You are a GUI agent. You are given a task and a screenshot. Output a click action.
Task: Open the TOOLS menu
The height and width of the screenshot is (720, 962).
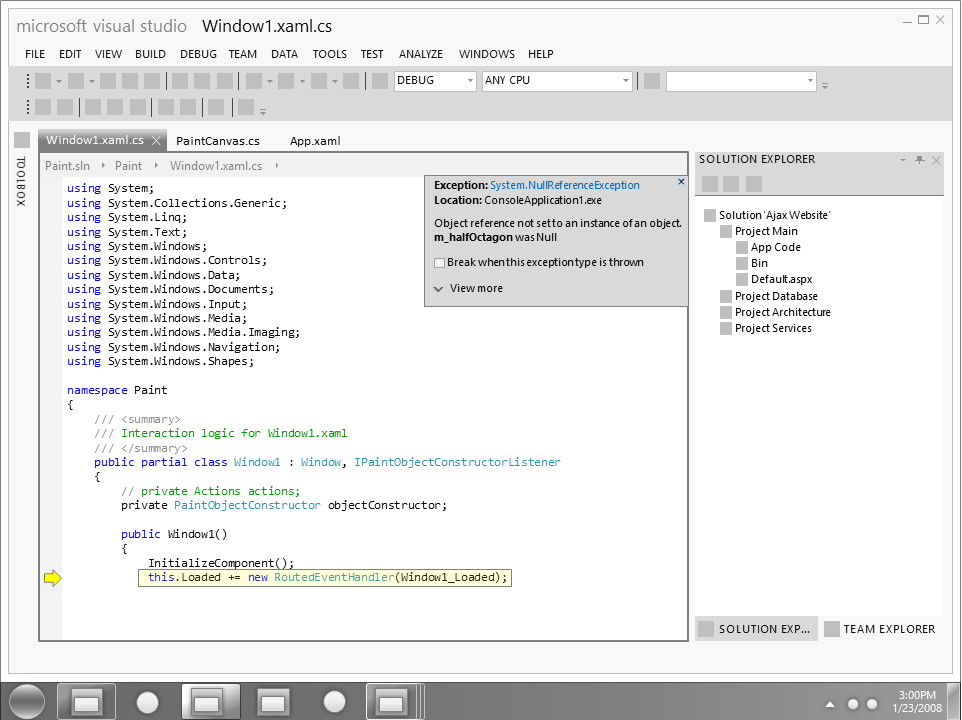[329, 54]
